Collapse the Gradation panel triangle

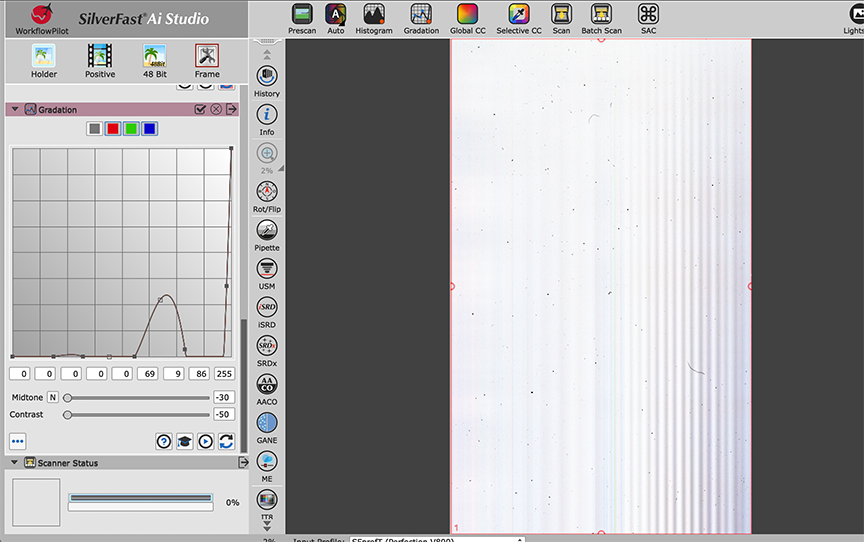[15, 109]
